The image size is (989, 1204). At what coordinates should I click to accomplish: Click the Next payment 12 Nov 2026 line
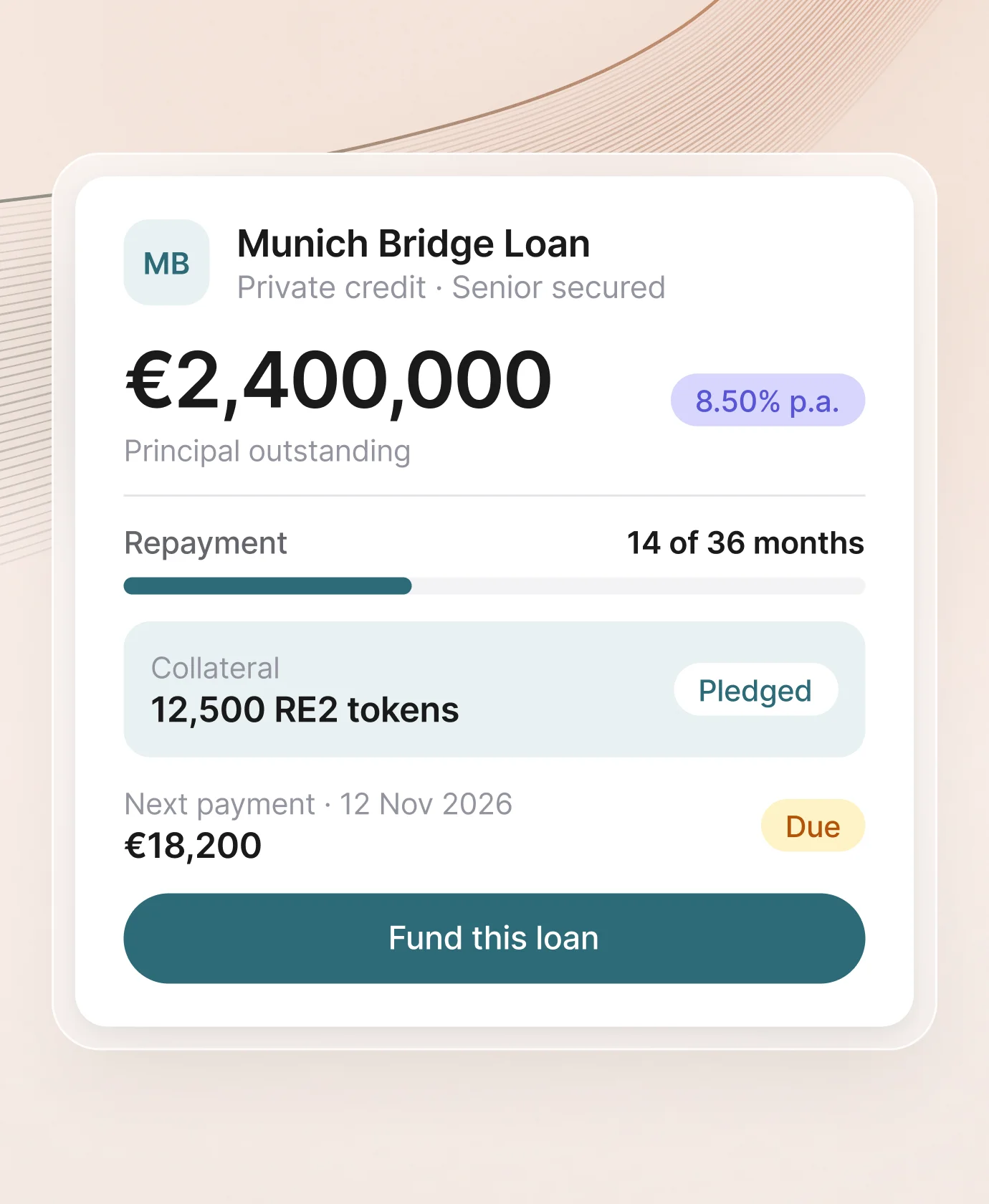click(318, 804)
